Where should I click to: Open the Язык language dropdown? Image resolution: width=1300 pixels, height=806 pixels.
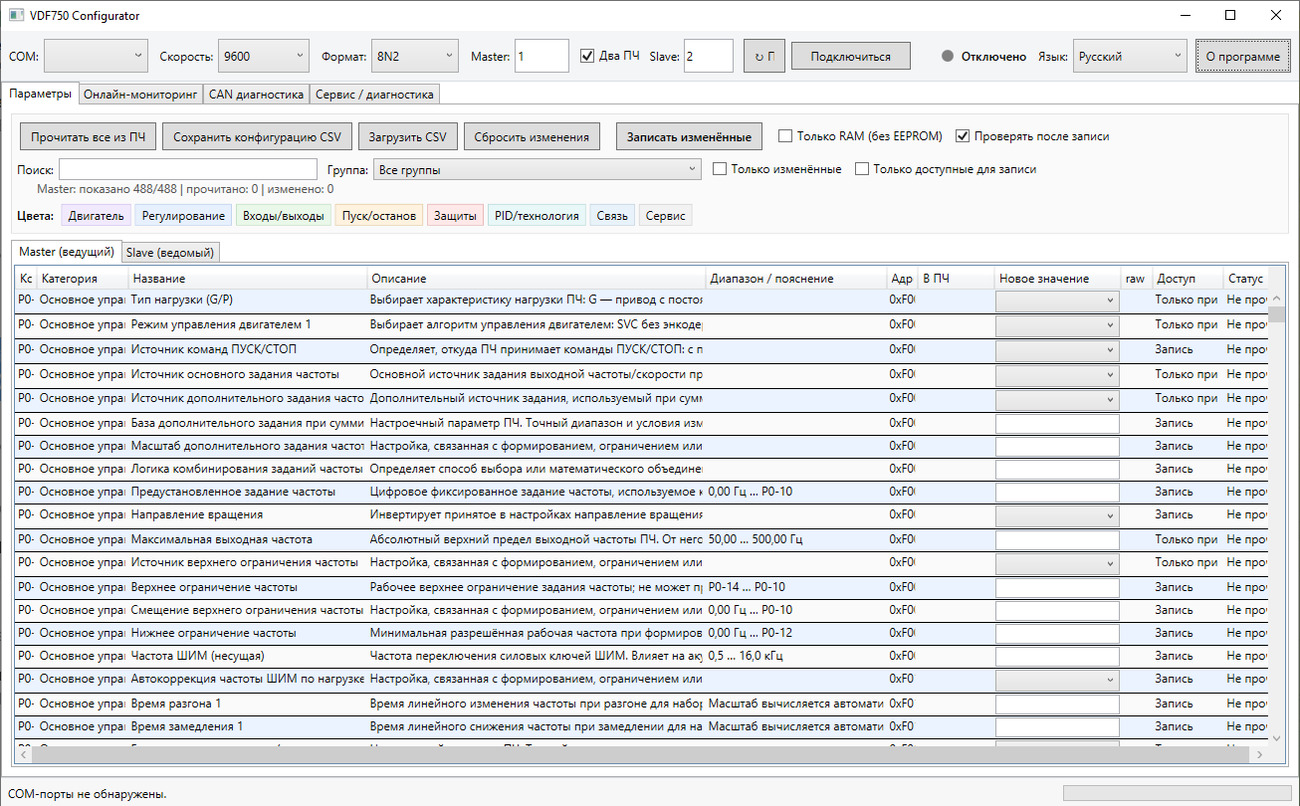[1130, 56]
